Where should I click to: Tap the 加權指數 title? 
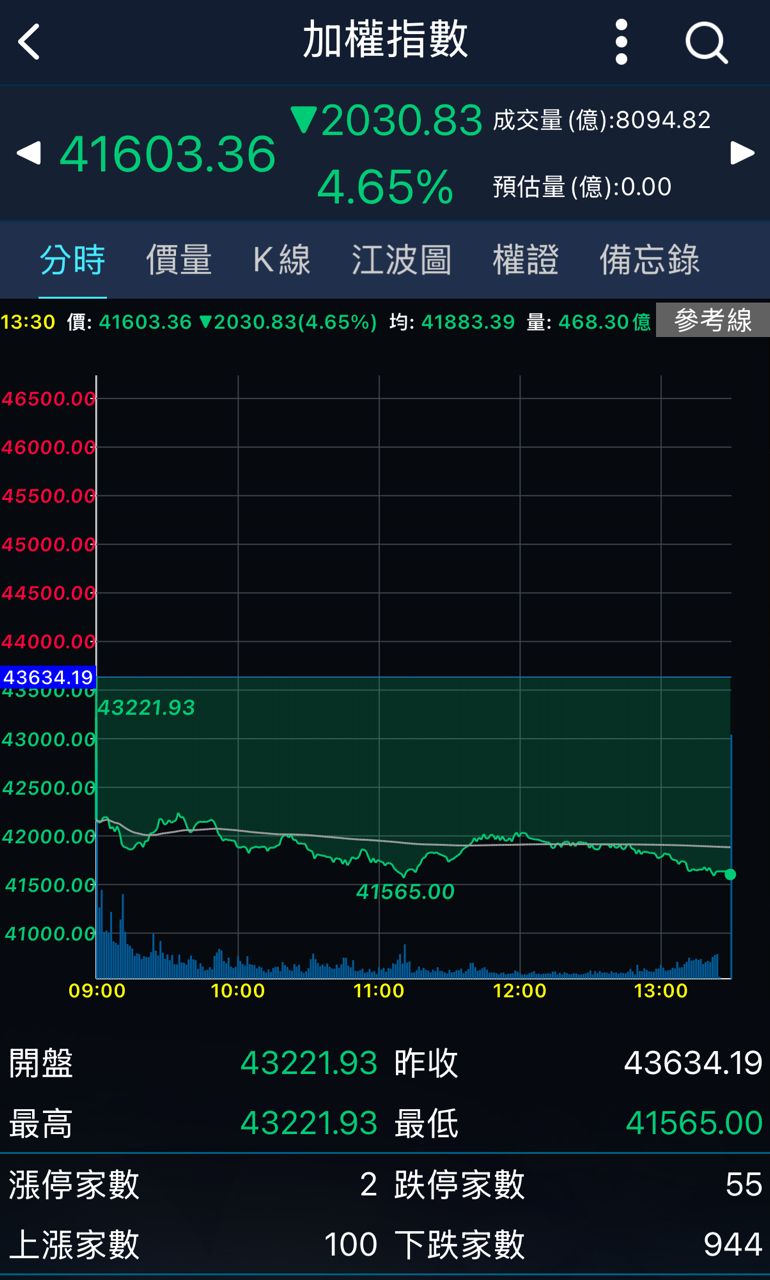385,40
